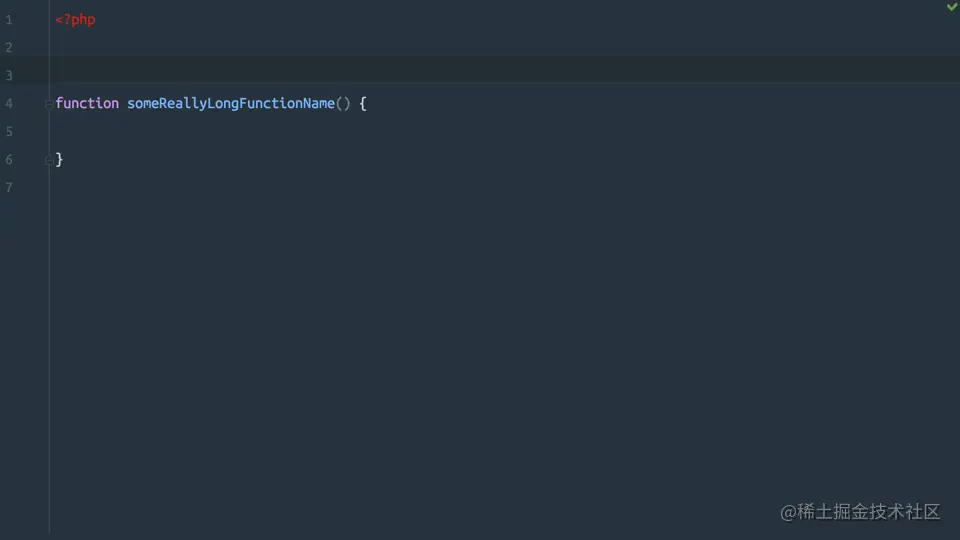Click the red <?php opening tag

pos(75,20)
